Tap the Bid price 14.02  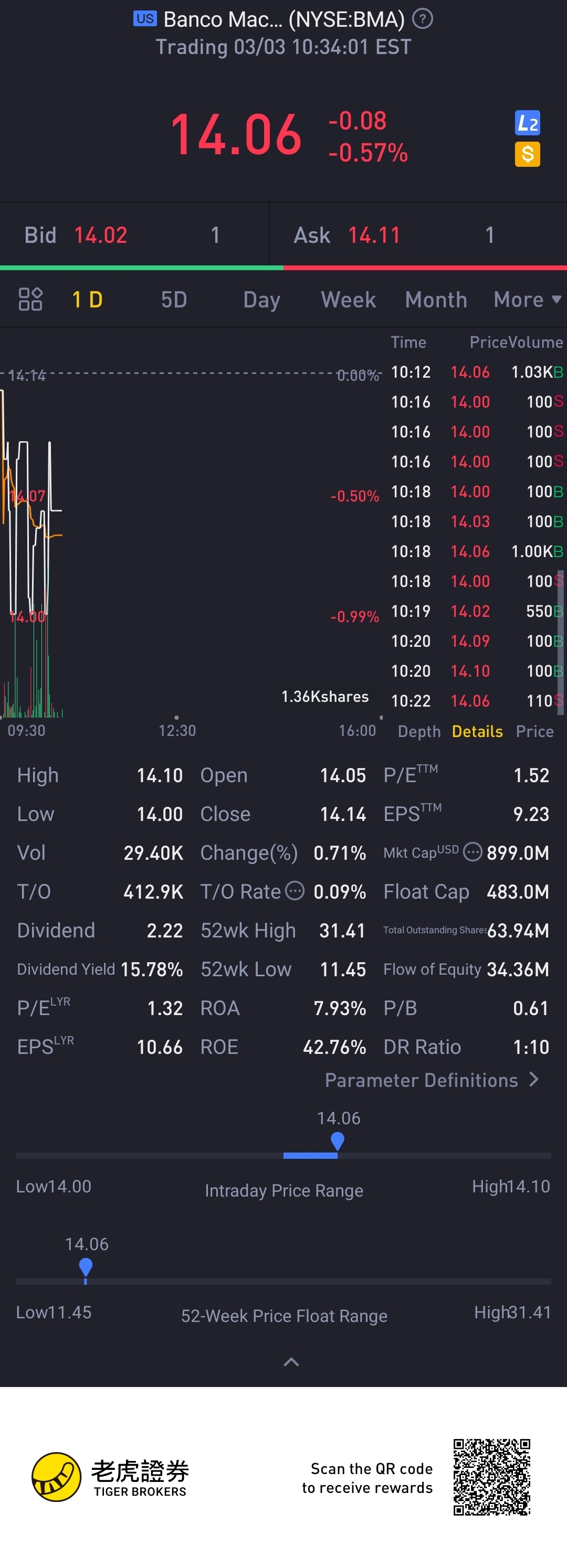tap(100, 235)
